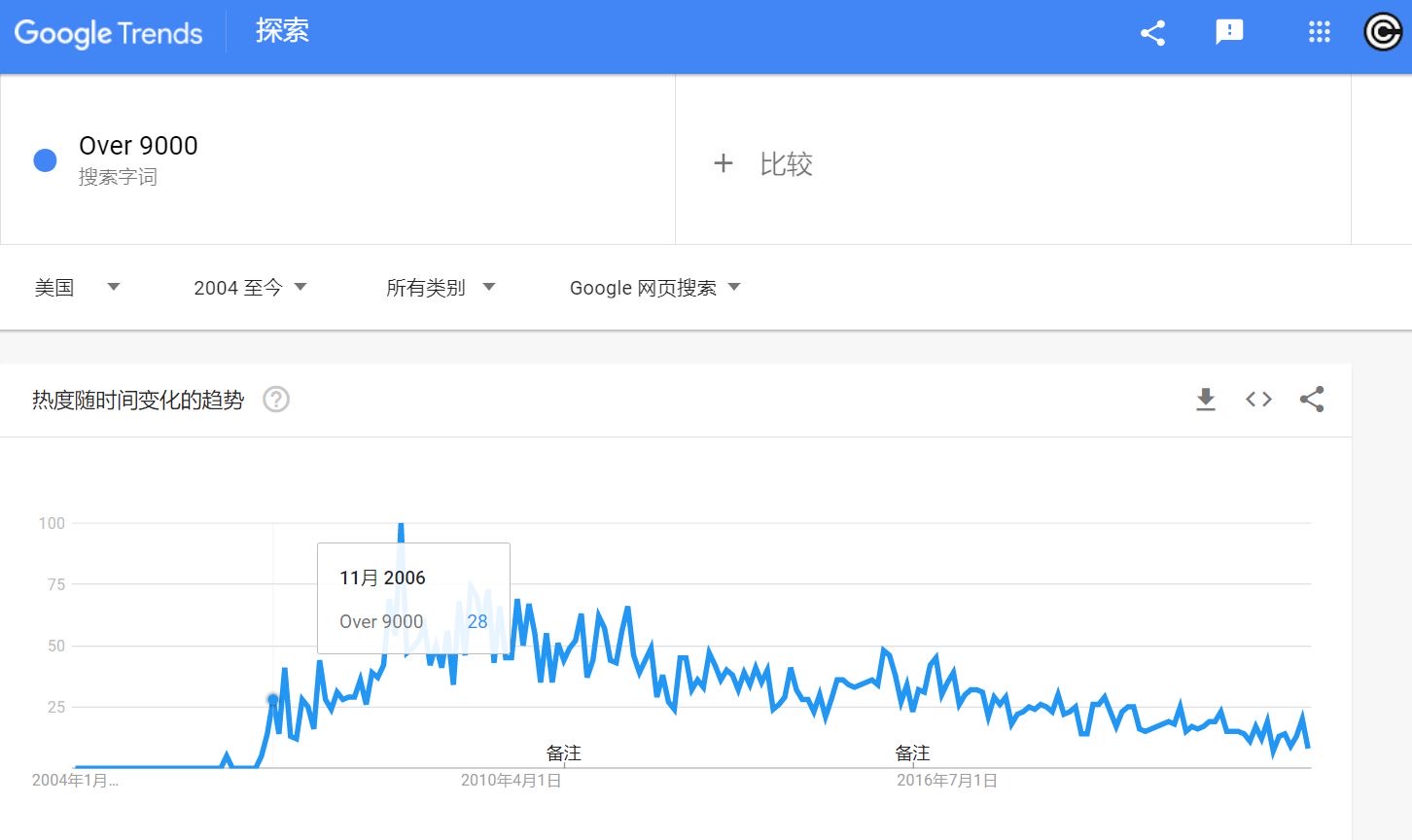Edit the Over 9000 search term
This screenshot has height=840, width=1412.
(138, 146)
